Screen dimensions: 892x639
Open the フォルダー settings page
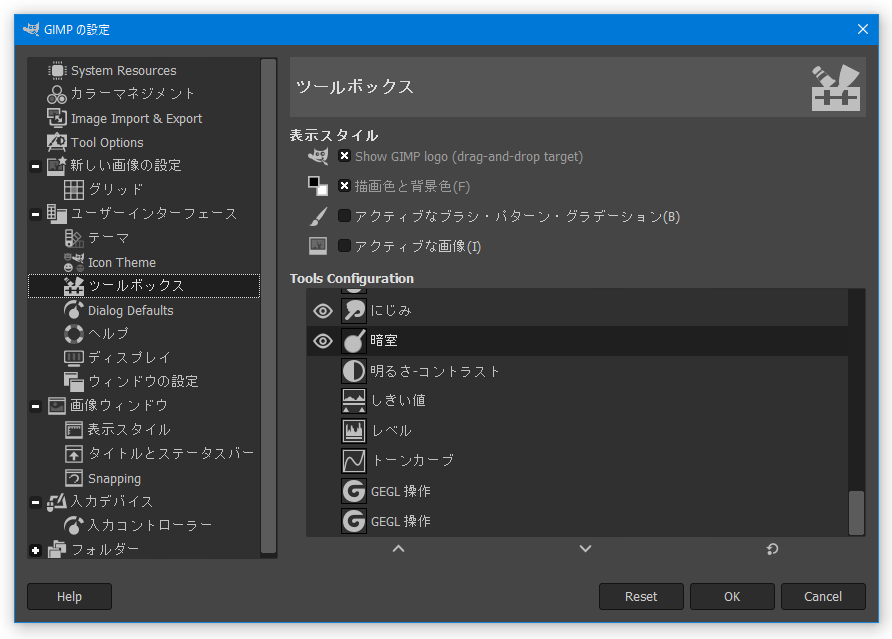coord(105,550)
